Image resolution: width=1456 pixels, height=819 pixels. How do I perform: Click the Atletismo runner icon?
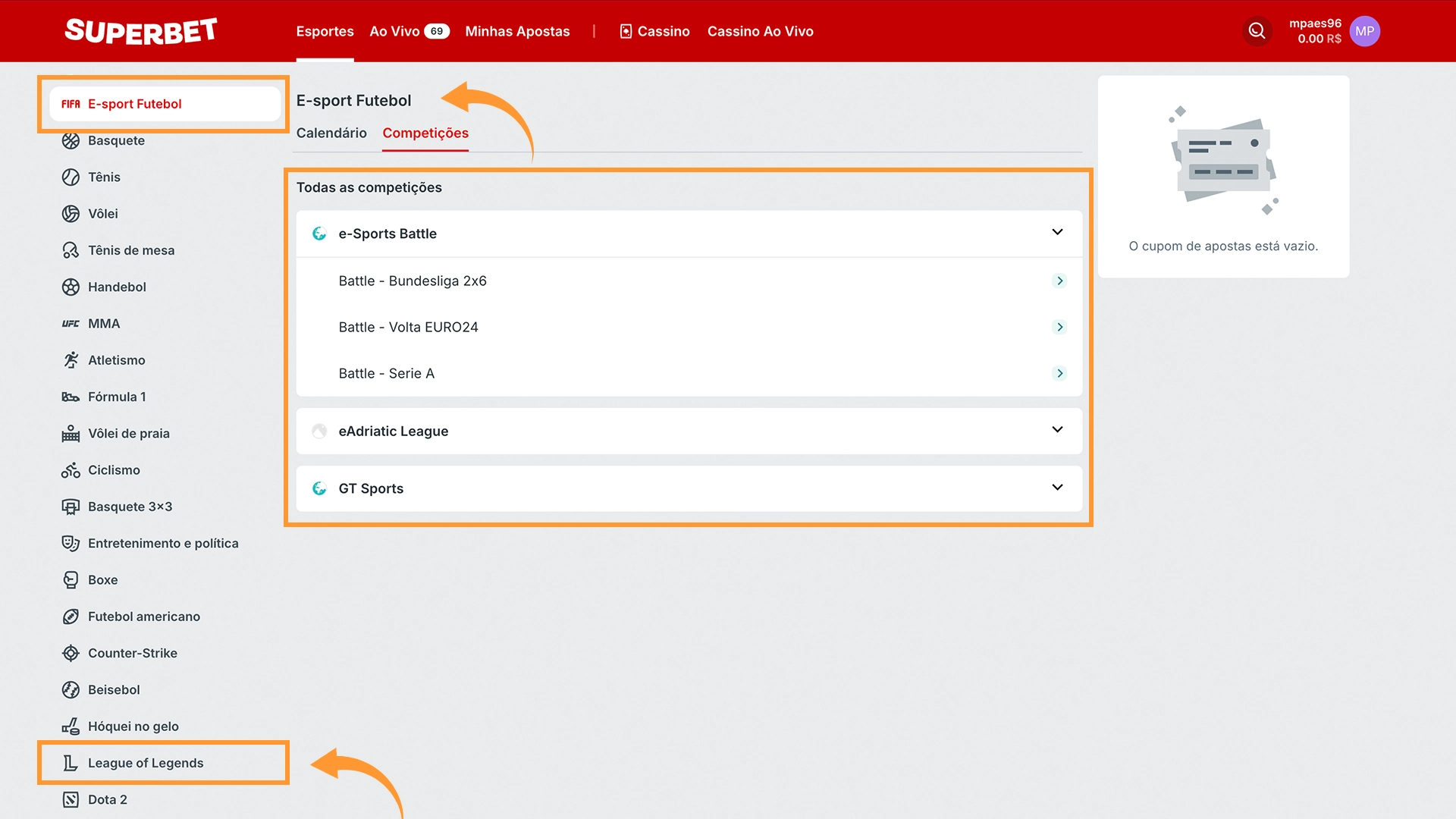[x=71, y=360]
